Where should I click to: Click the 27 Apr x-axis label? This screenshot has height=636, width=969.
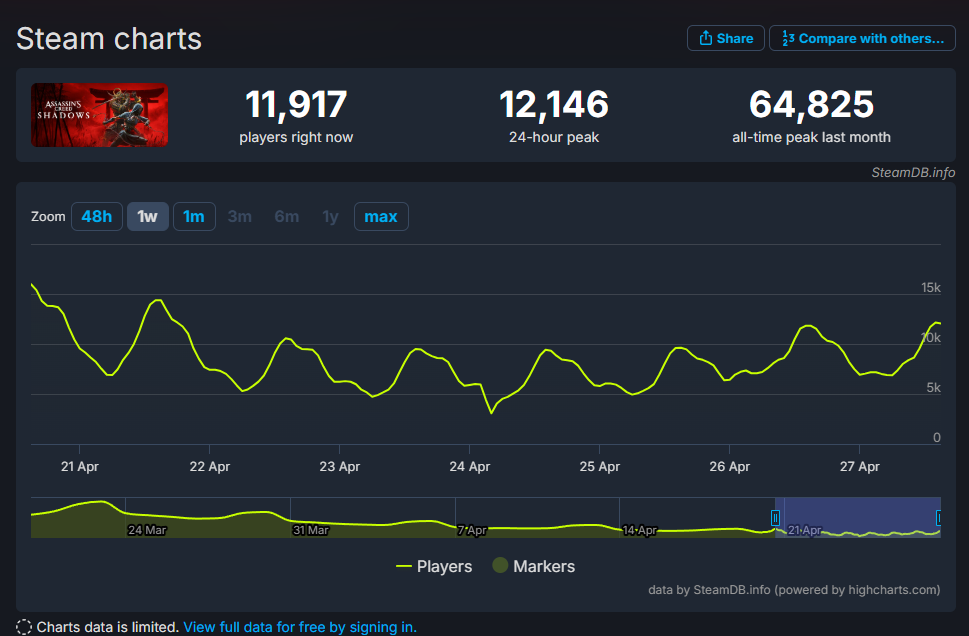click(x=860, y=467)
